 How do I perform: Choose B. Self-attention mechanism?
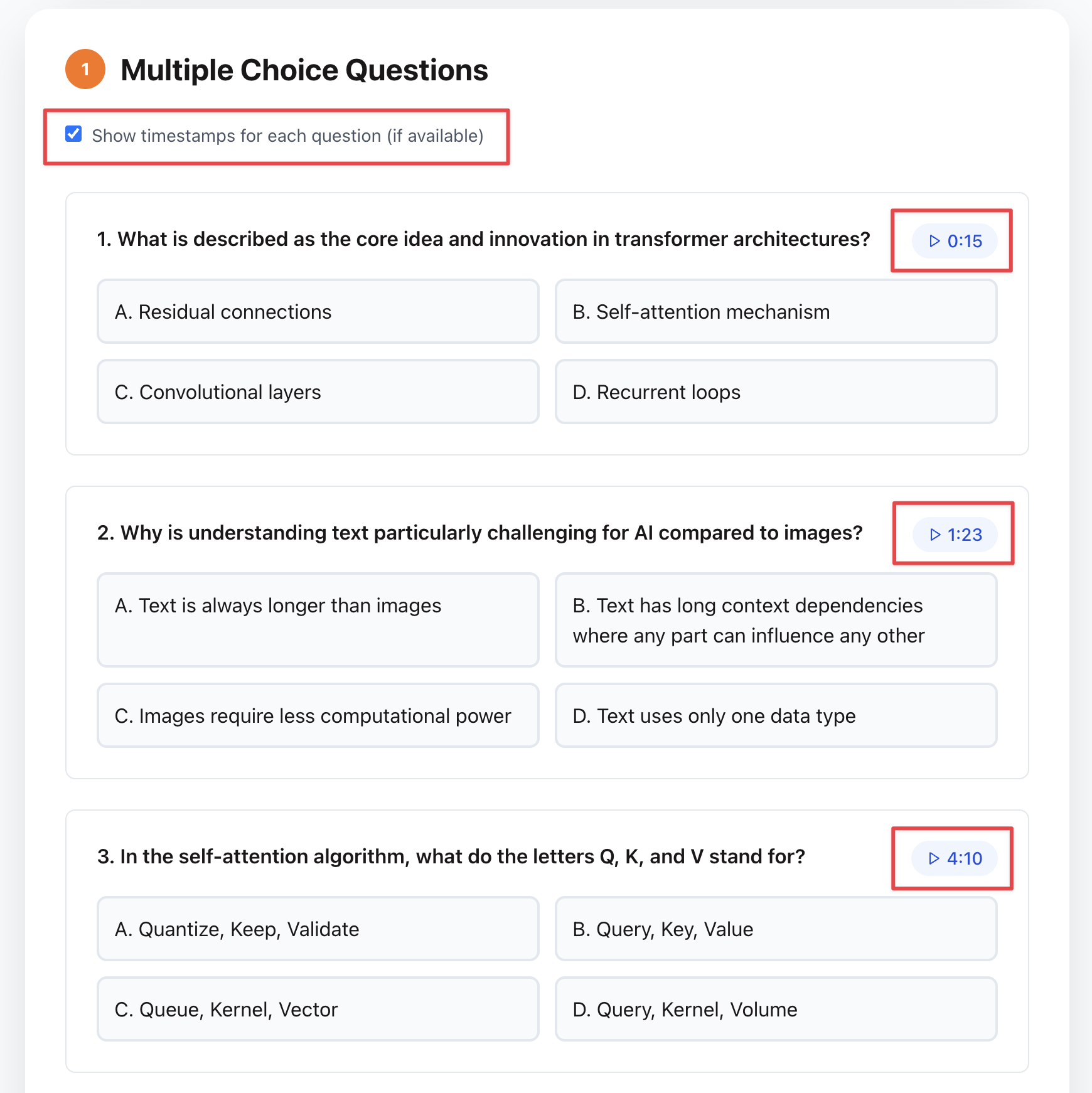[776, 311]
